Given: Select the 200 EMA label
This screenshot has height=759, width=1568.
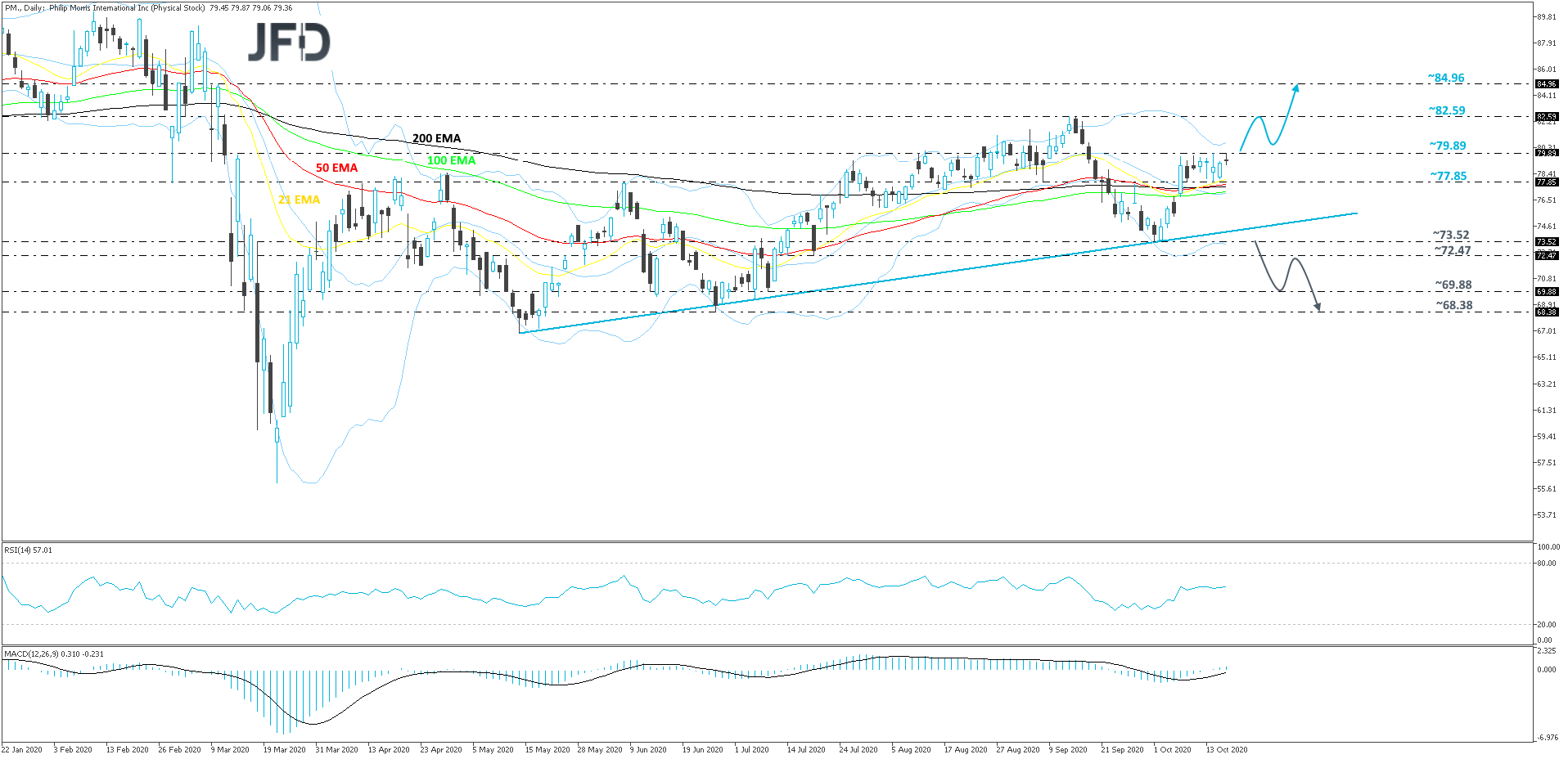Looking at the screenshot, I should coord(436,139).
